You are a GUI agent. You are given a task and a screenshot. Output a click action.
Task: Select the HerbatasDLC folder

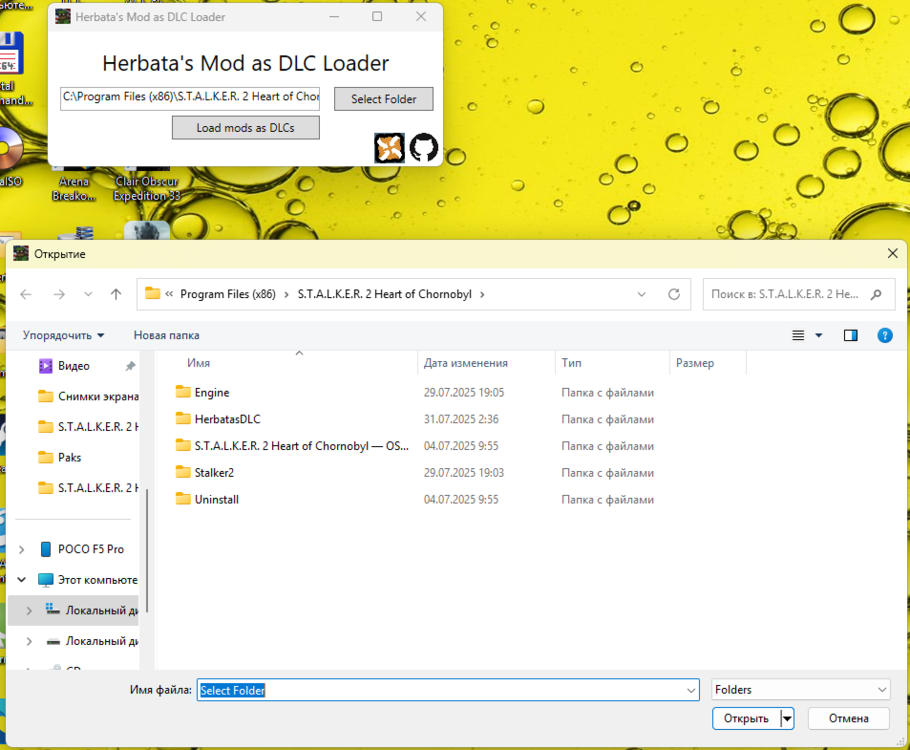click(227, 419)
